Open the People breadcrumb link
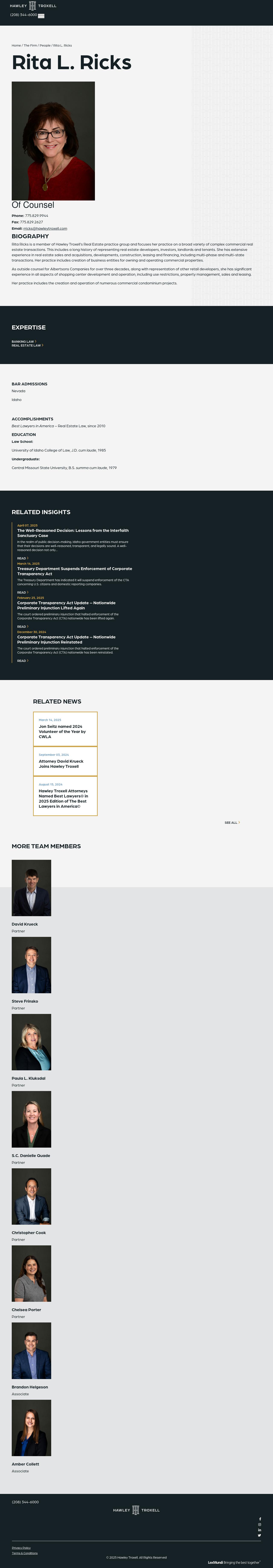 tap(45, 46)
